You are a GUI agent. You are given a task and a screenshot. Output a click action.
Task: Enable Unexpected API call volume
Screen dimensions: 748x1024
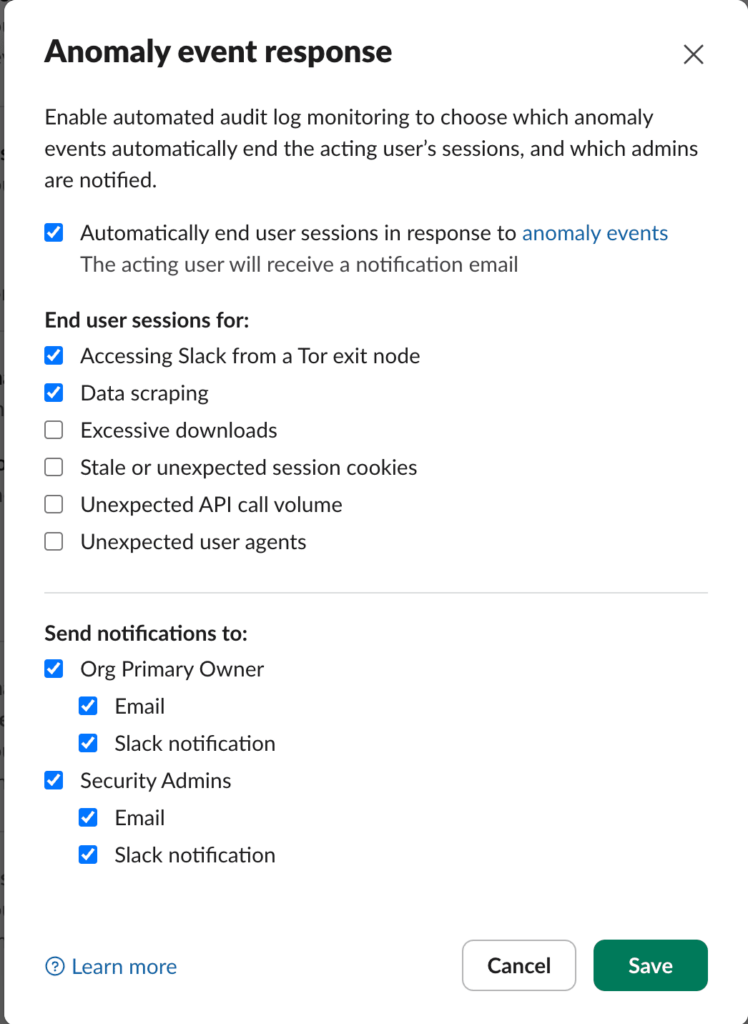point(53,503)
